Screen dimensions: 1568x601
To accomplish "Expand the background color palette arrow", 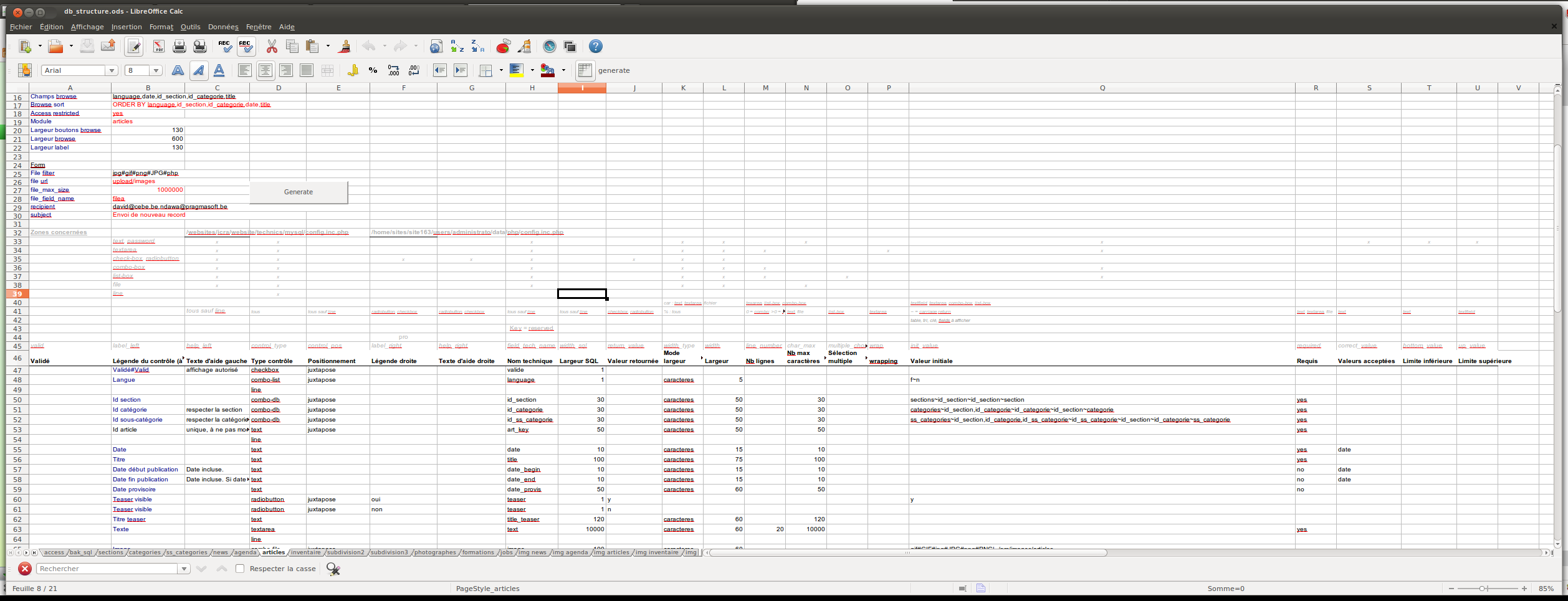I will click(x=532, y=70).
